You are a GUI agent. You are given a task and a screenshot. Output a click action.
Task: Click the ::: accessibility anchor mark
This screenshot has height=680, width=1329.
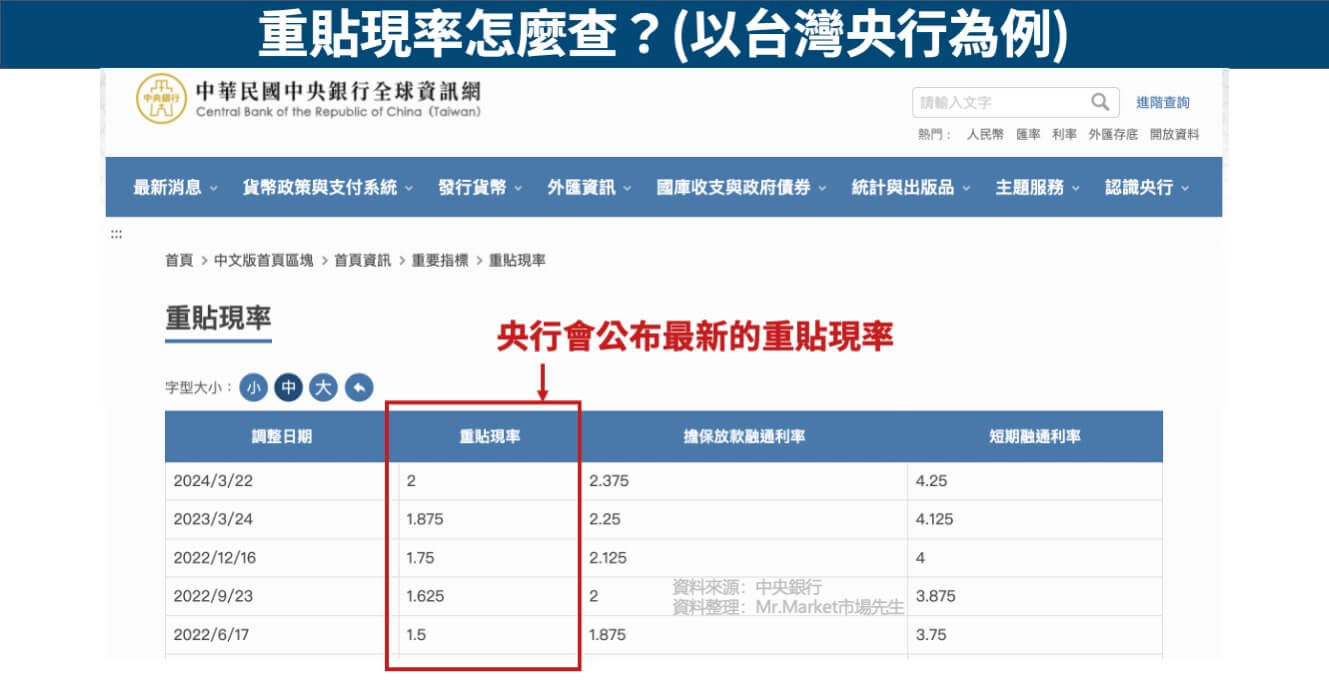coord(116,234)
